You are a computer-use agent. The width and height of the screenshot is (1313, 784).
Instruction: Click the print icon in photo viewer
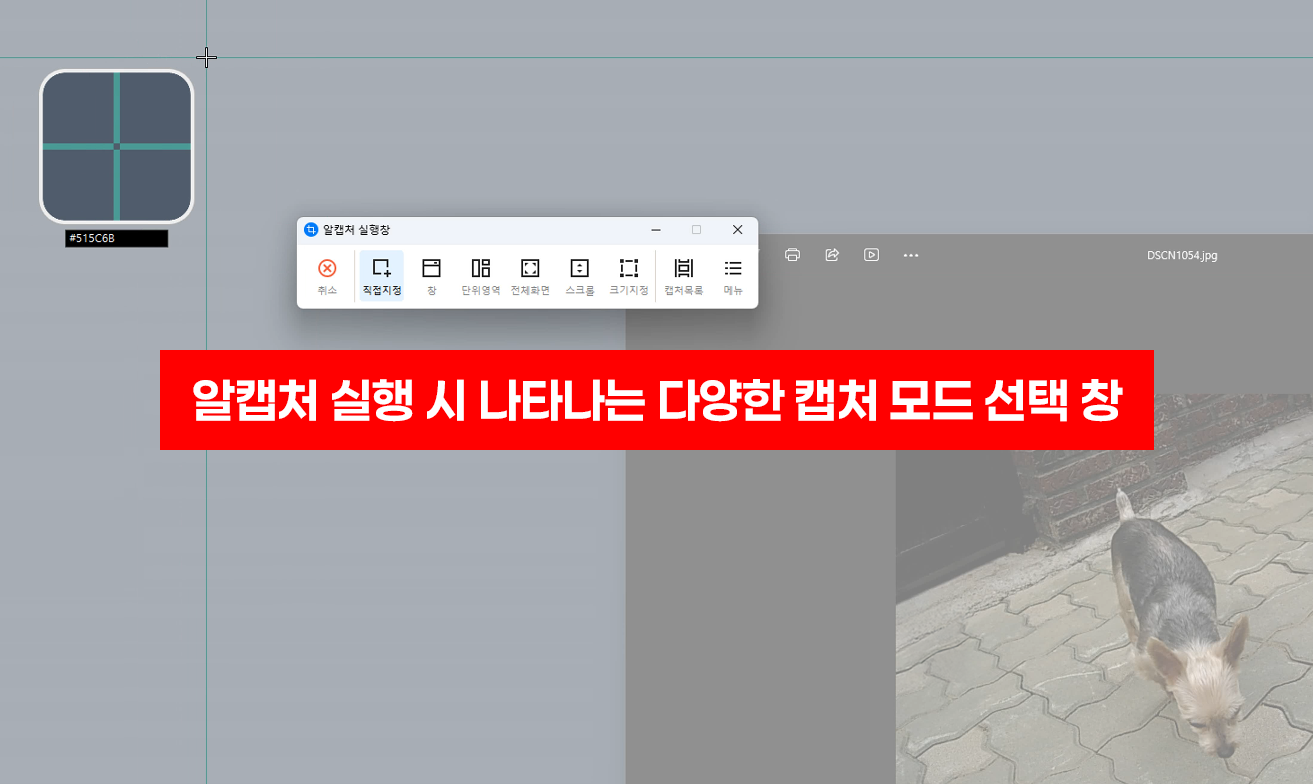point(792,255)
